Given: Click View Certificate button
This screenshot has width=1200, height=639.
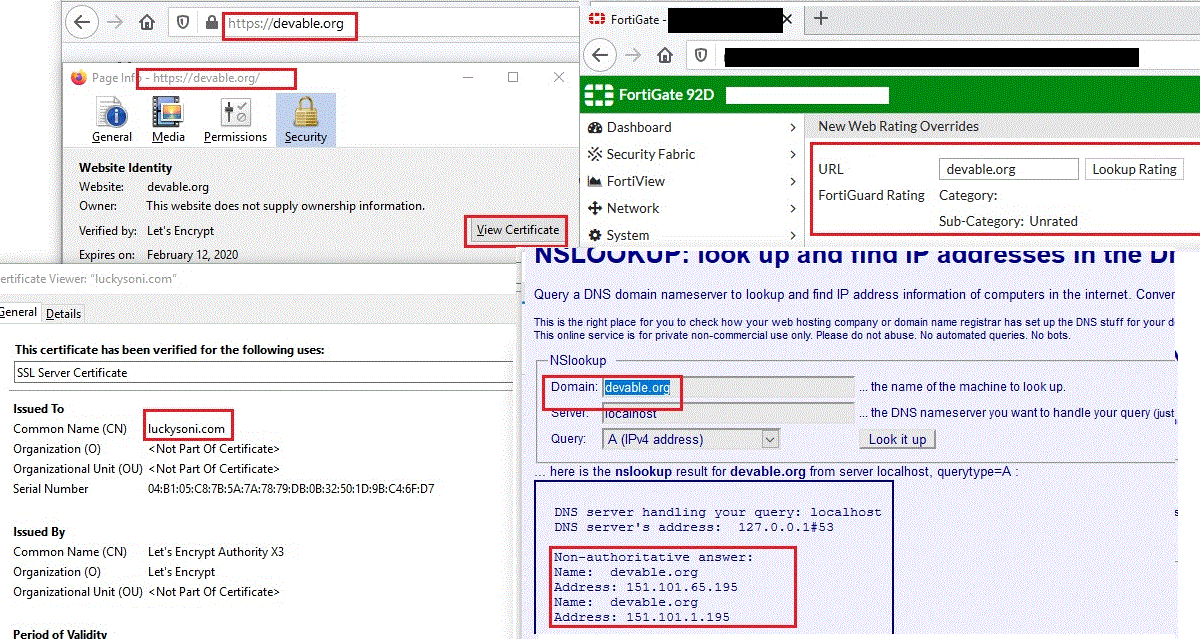Looking at the screenshot, I should coord(517,230).
